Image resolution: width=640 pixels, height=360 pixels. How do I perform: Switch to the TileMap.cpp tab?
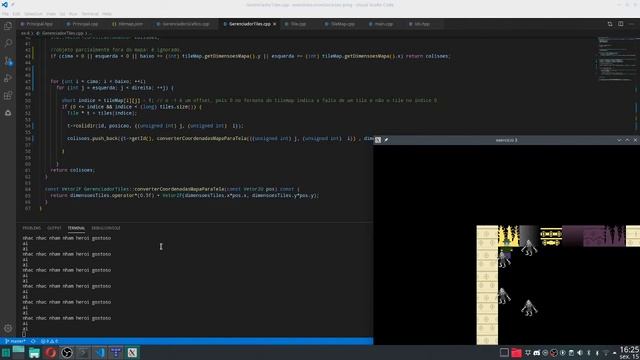[x=340, y=24]
